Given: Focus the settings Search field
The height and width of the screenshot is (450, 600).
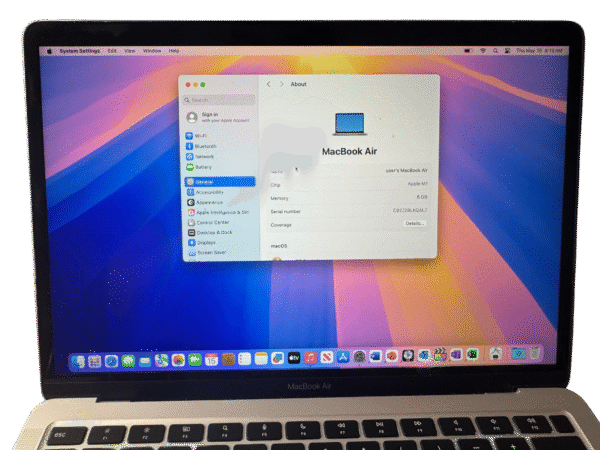Looking at the screenshot, I should (x=219, y=100).
